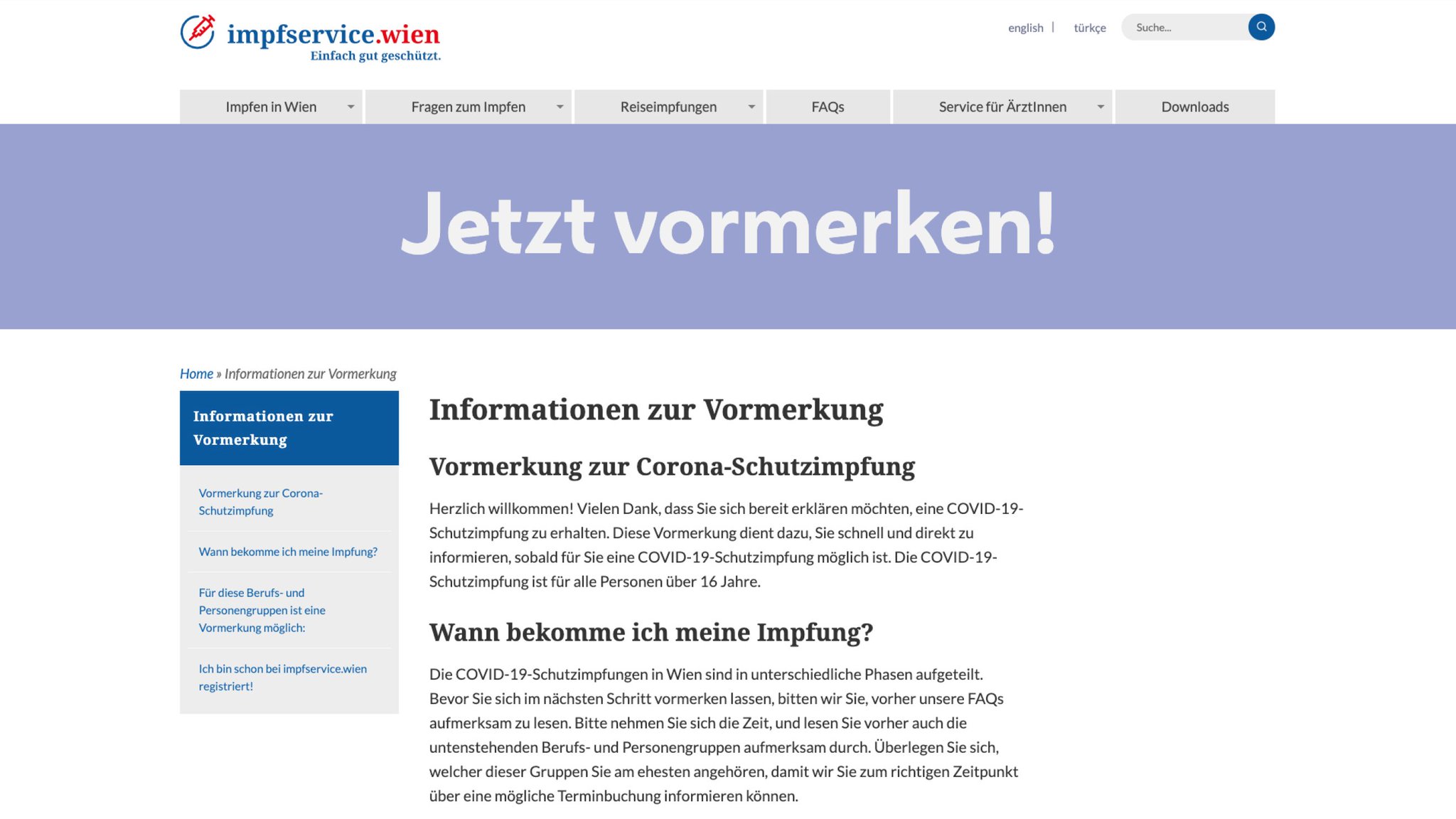Expand the Fragen zum Impfen dropdown arrow
Screen dimensions: 1456x819
coord(560,107)
